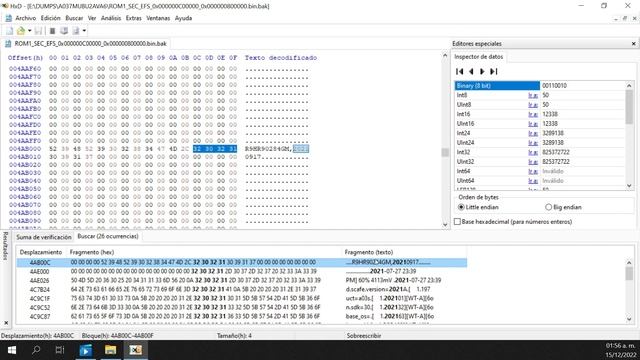Open the Análisis menu

pos(111,18)
